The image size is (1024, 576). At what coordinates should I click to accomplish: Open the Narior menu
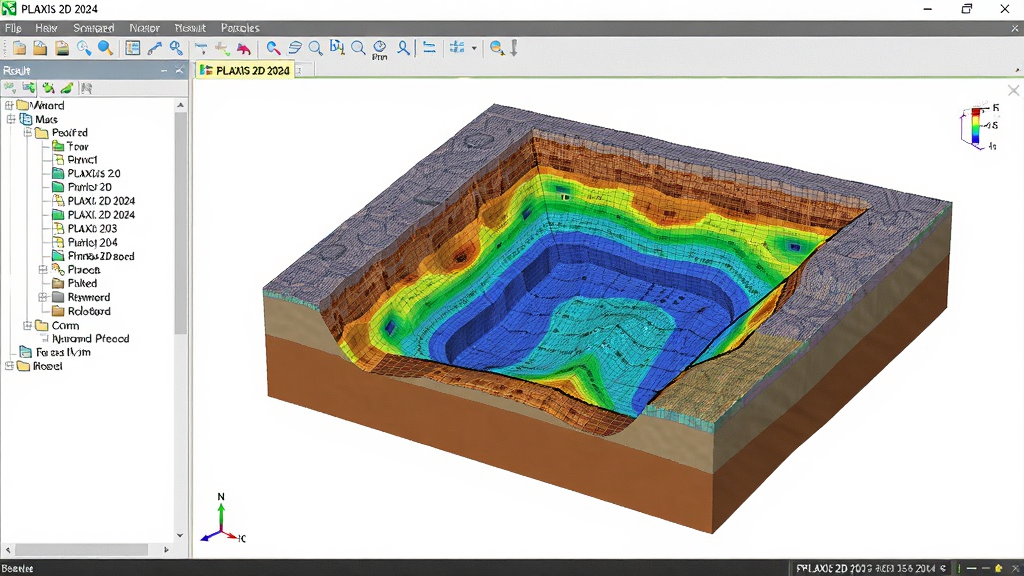click(144, 28)
